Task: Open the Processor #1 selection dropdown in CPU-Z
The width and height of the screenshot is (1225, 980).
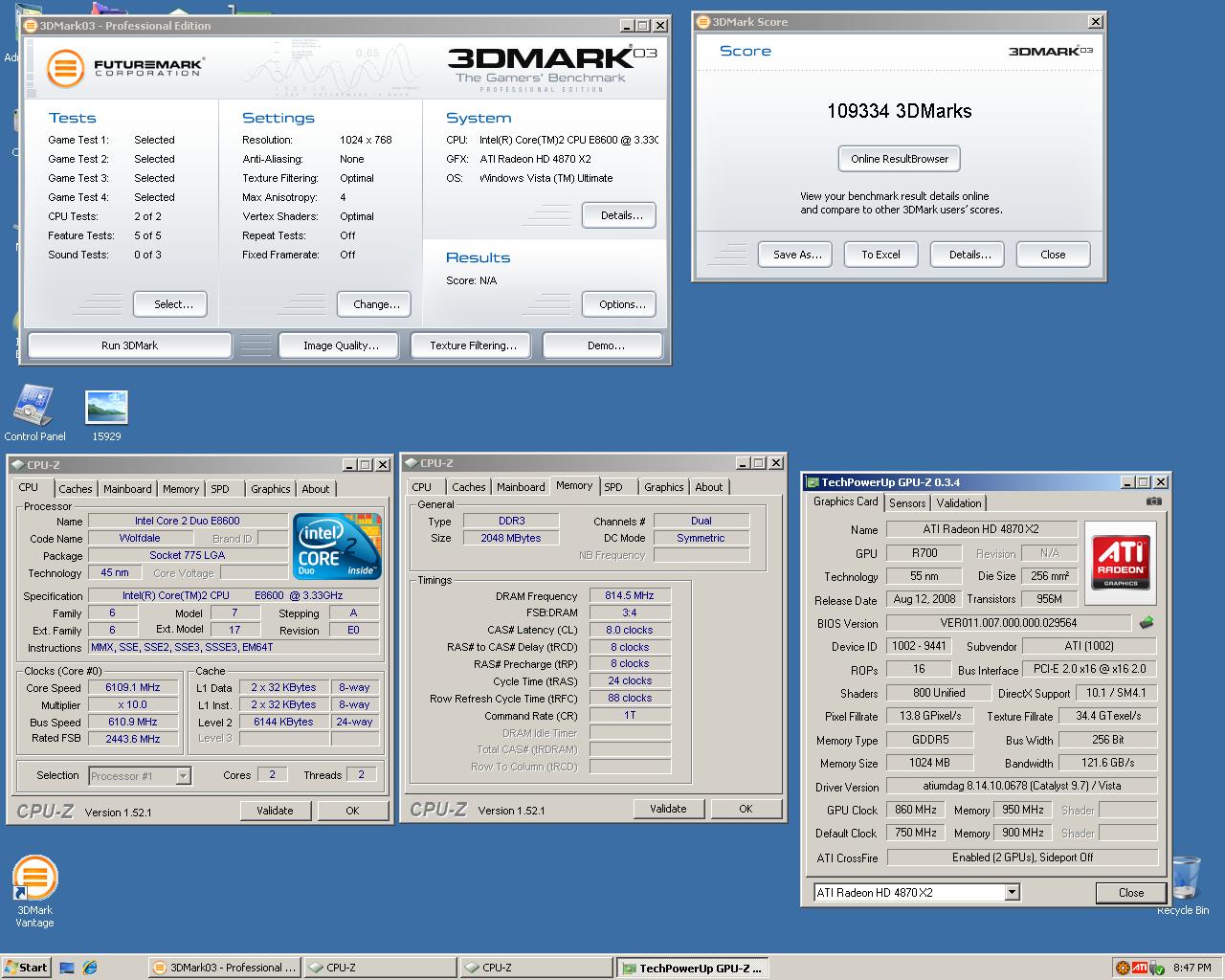Action: (183, 776)
